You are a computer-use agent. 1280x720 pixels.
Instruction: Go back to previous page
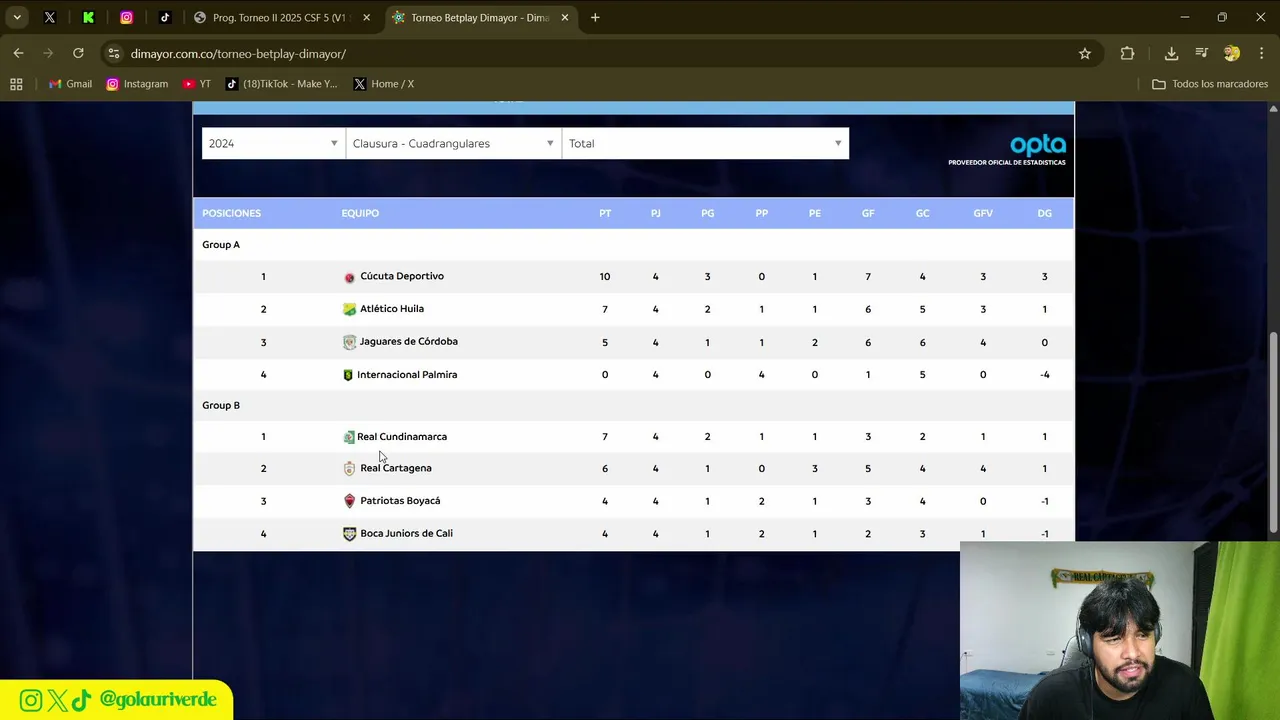point(18,53)
